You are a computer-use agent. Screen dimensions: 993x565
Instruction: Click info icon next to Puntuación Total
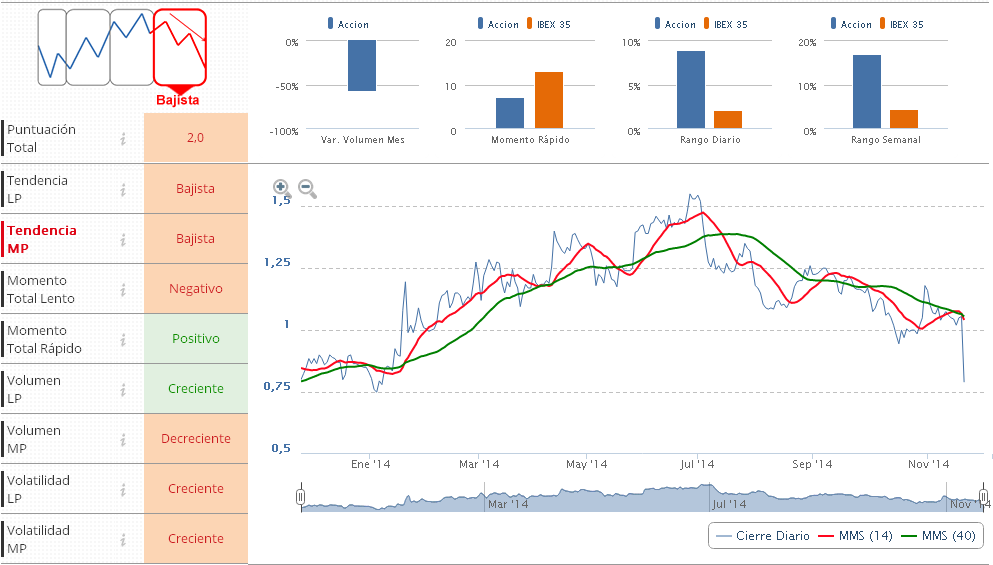(122, 138)
